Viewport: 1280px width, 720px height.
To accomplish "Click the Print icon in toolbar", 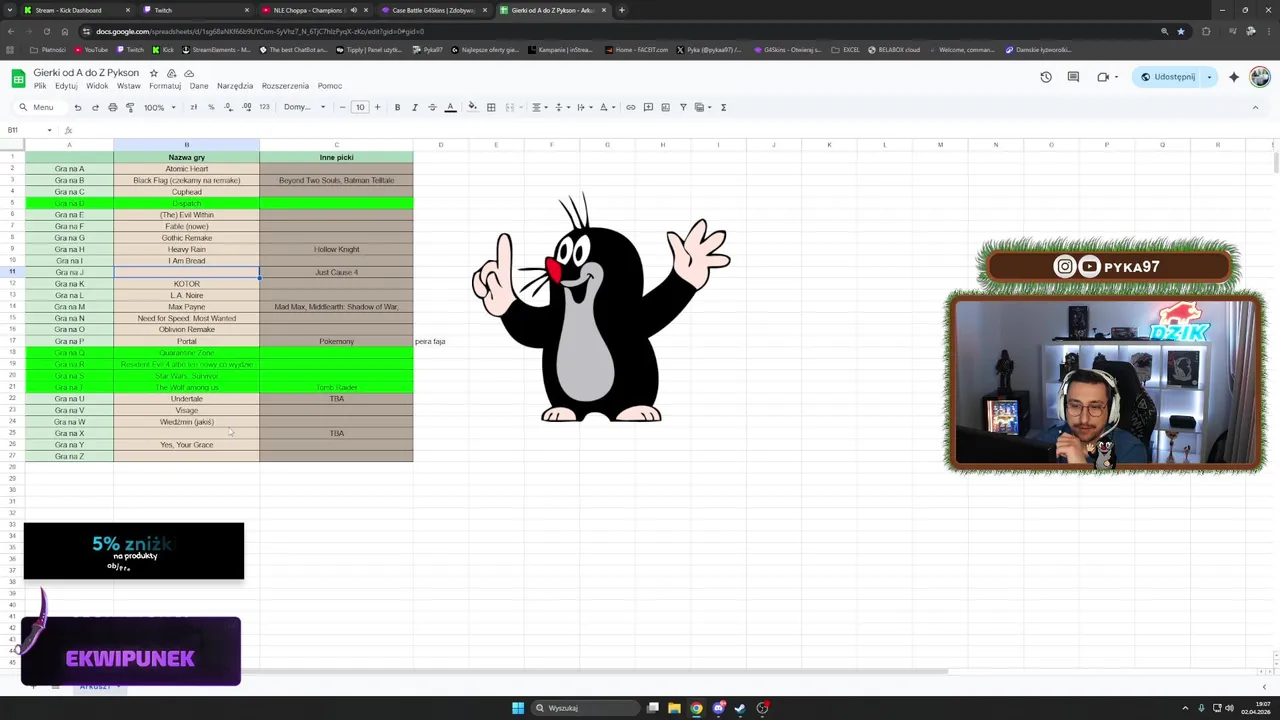I will 112,107.
